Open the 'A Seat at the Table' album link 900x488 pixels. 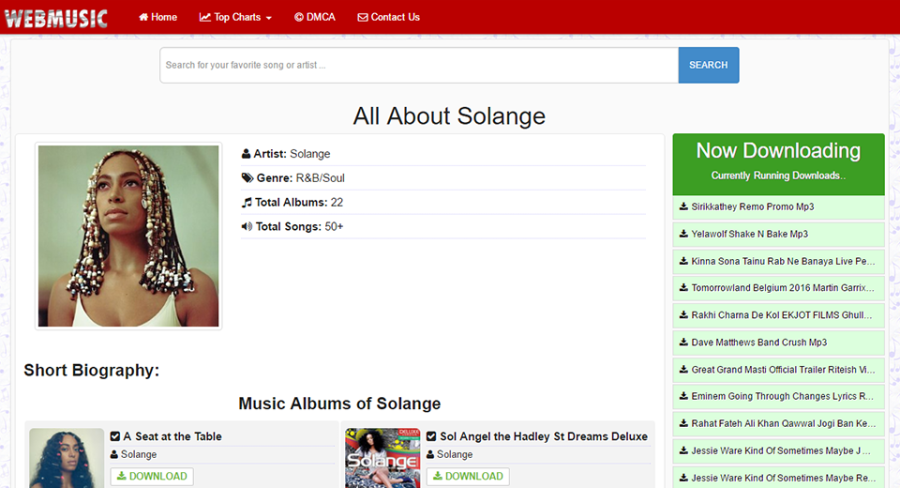pyautogui.click(x=172, y=436)
